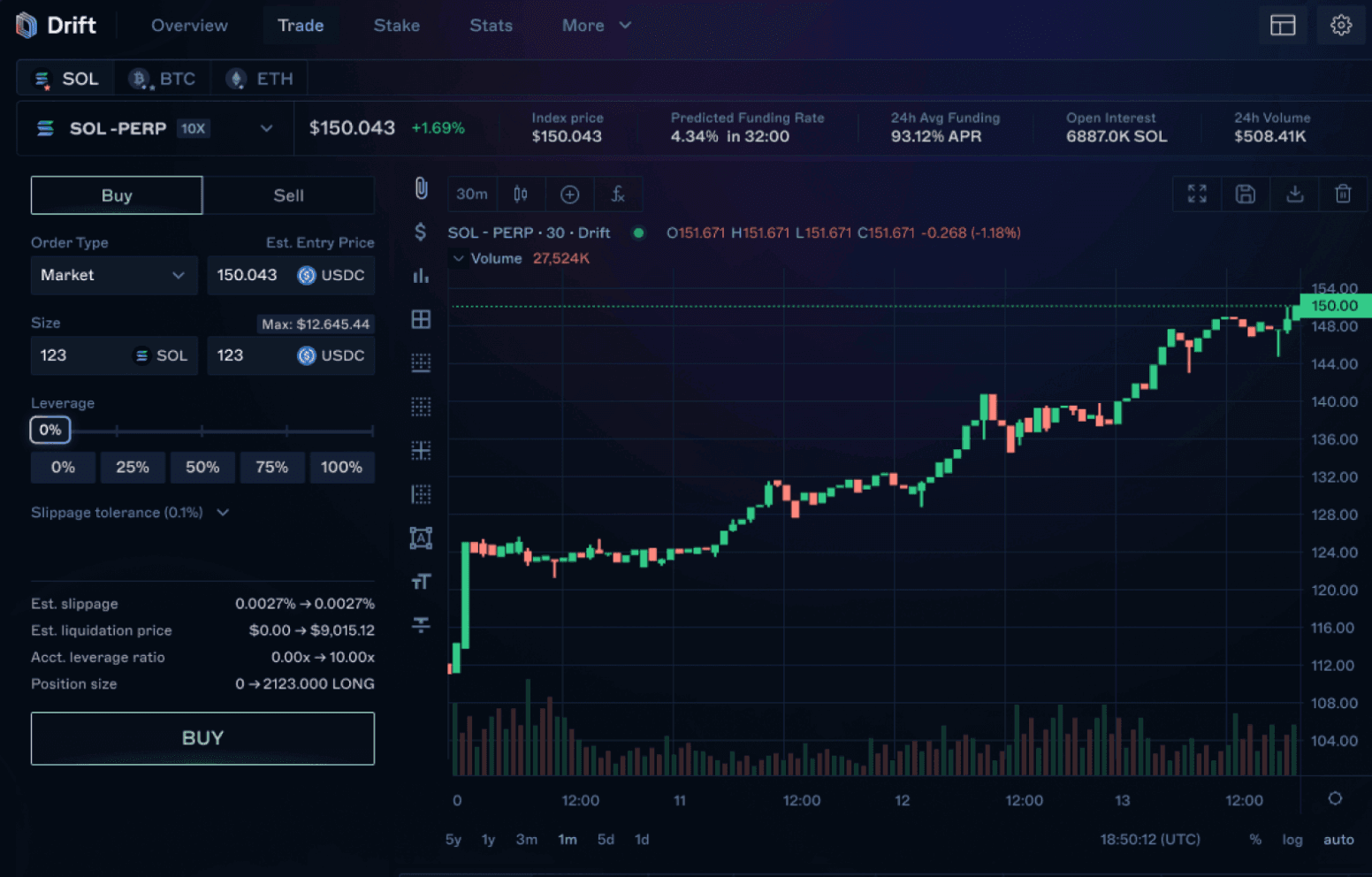Screen dimensions: 1372x877
Task: Open the settings gear icon
Action: click(x=1341, y=26)
